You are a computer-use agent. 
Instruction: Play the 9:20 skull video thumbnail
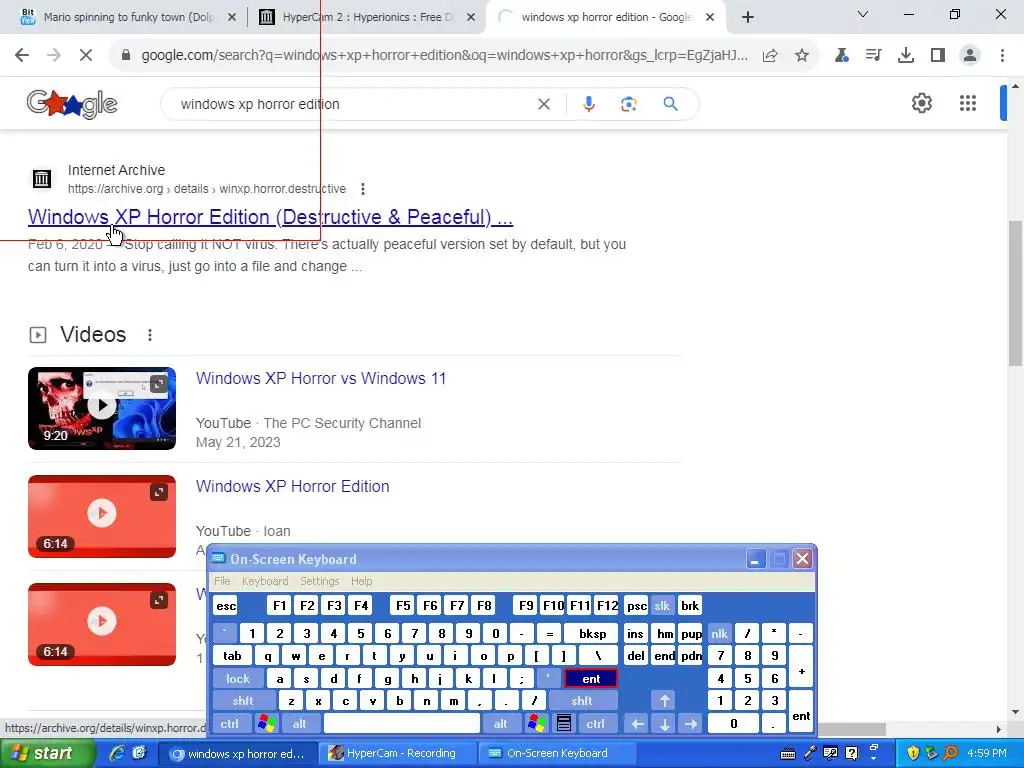(x=102, y=408)
